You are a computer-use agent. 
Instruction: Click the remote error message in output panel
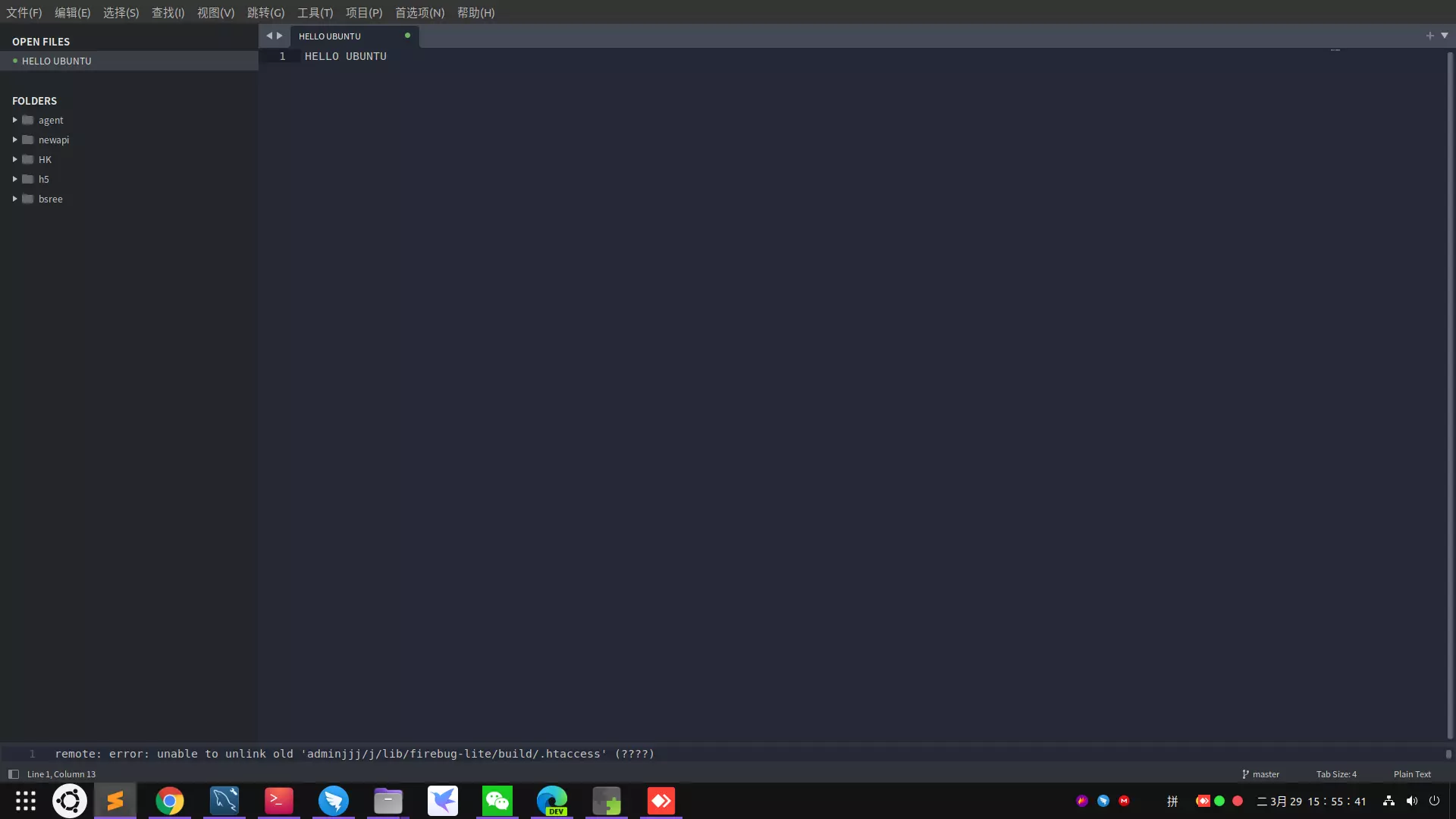pyautogui.click(x=354, y=754)
